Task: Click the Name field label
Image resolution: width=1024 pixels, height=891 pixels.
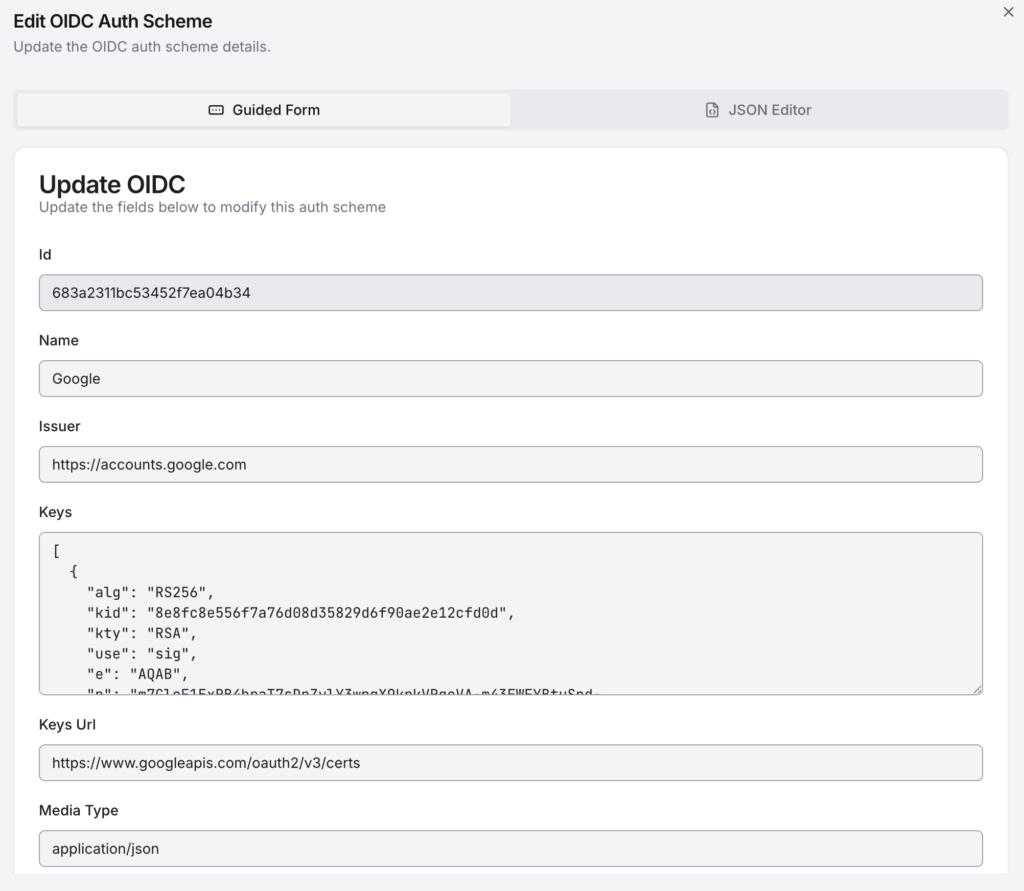Action: (x=59, y=341)
